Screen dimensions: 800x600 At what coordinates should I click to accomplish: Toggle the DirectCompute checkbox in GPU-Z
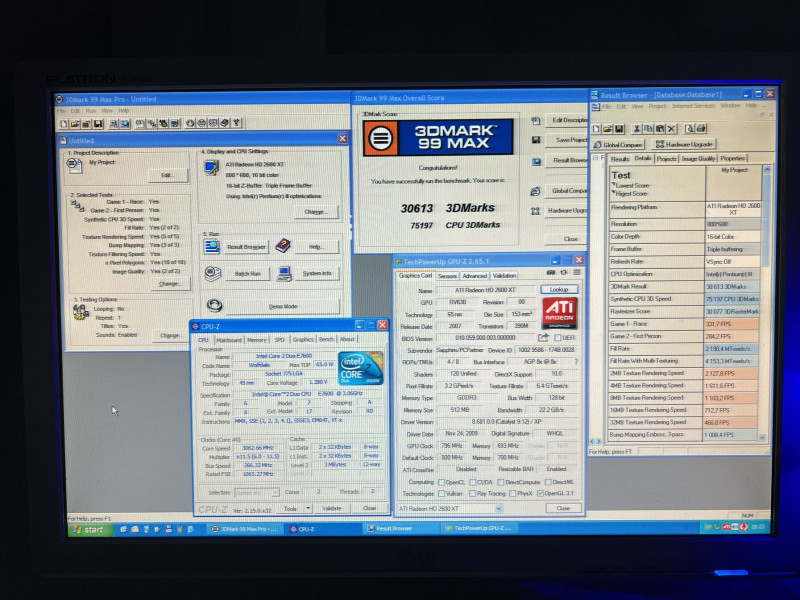pyautogui.click(x=501, y=482)
